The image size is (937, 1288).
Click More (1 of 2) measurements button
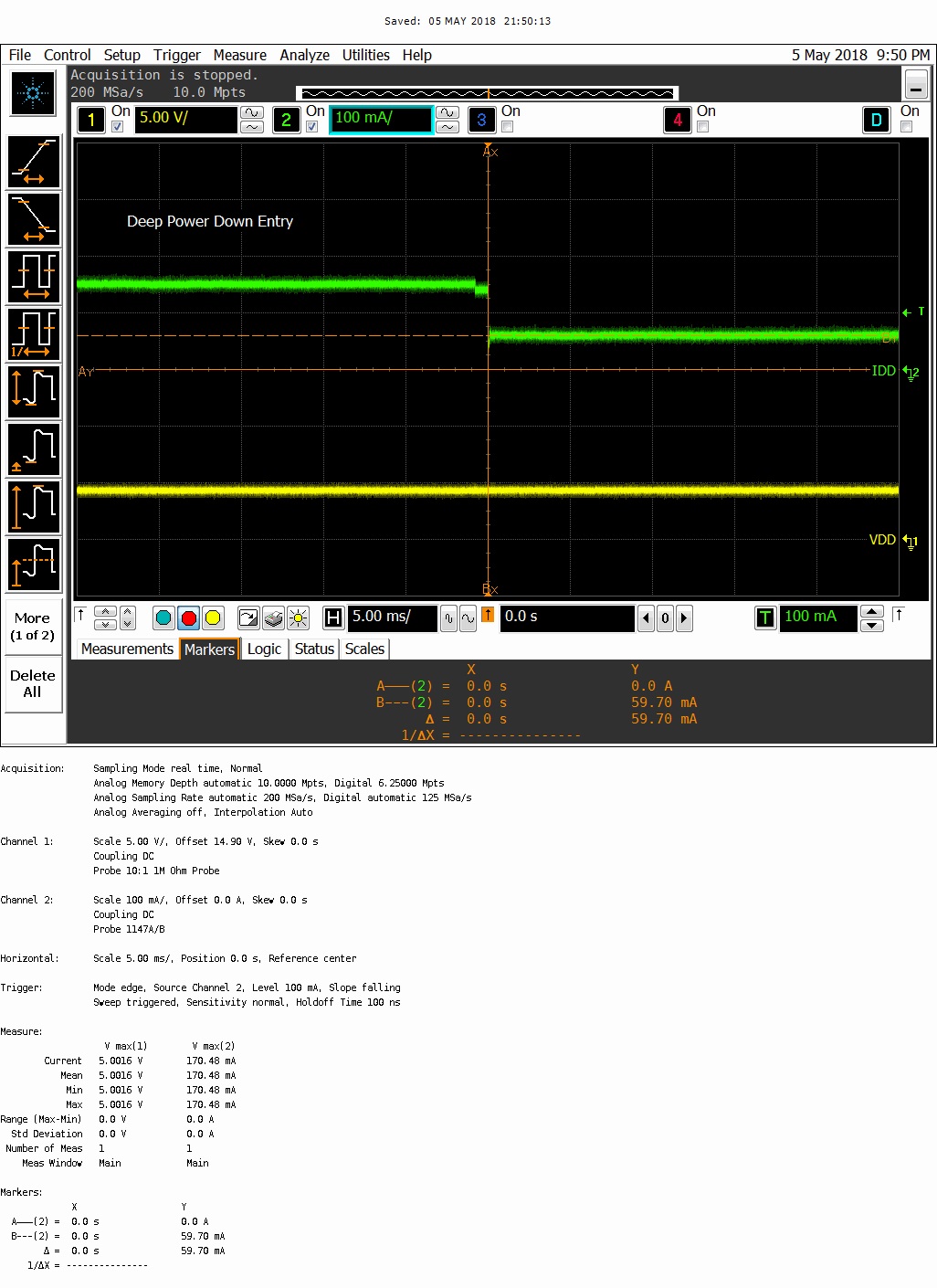pos(33,627)
